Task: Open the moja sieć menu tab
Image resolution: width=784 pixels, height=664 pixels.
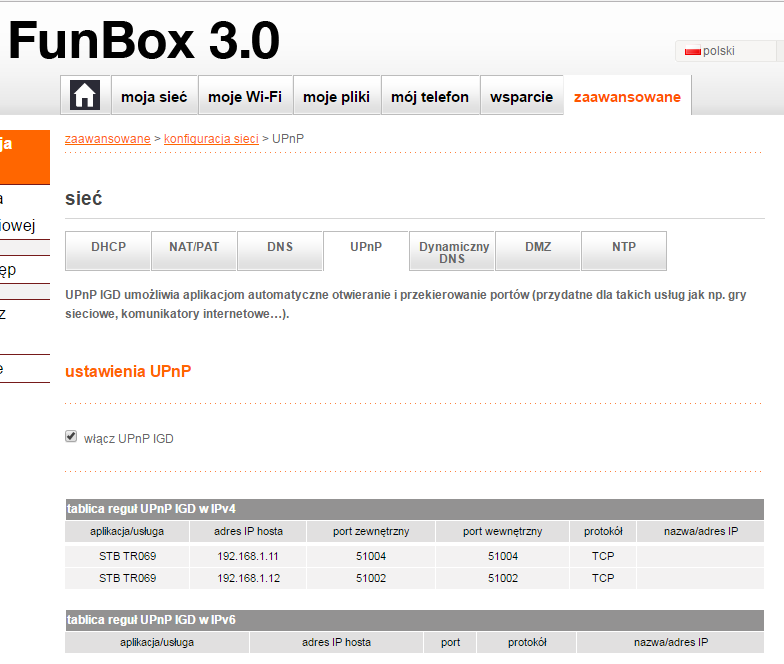Action: [x=154, y=96]
